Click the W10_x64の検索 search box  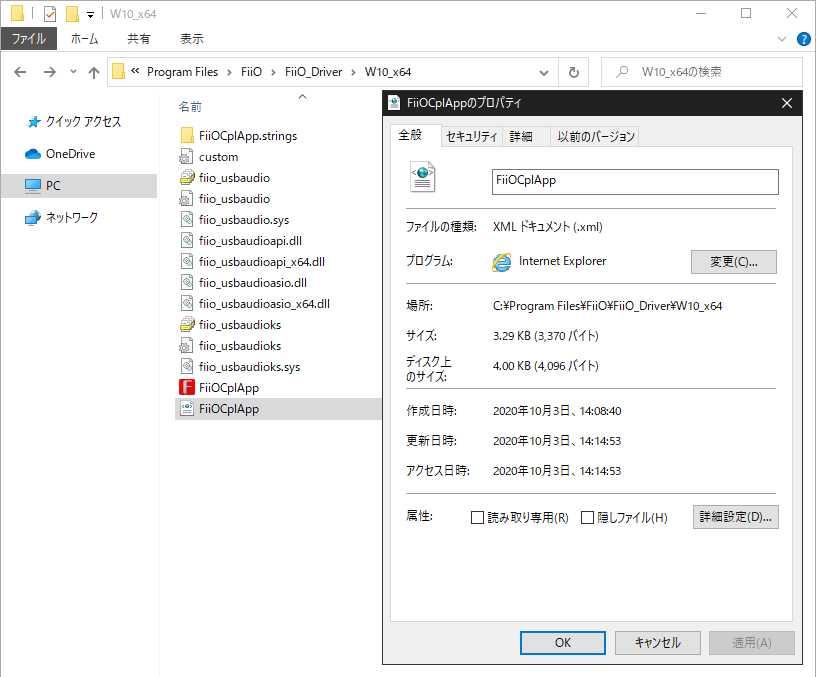[x=702, y=72]
